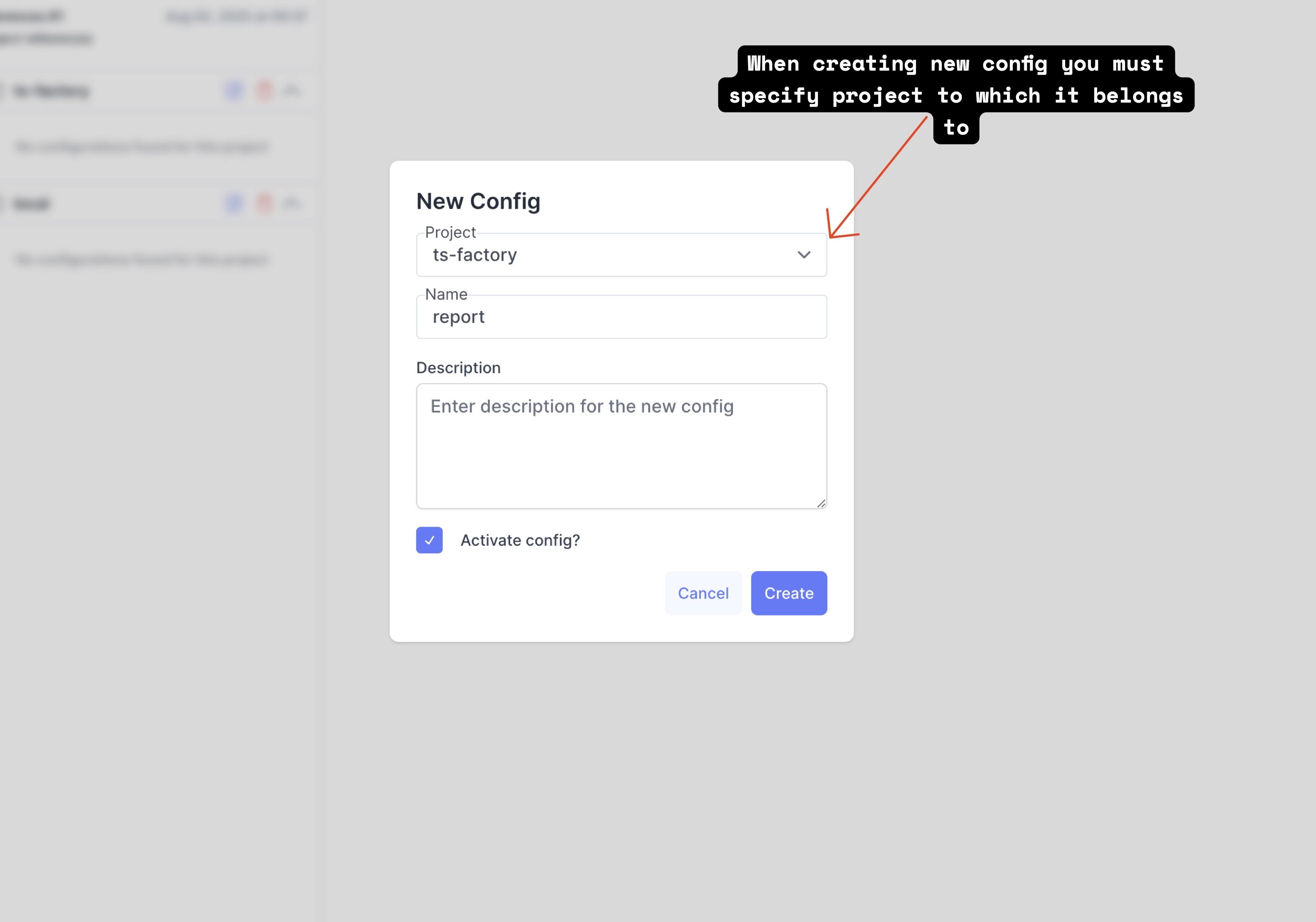Image resolution: width=1316 pixels, height=922 pixels.
Task: Select the ts-factory project name text
Action: (x=475, y=254)
